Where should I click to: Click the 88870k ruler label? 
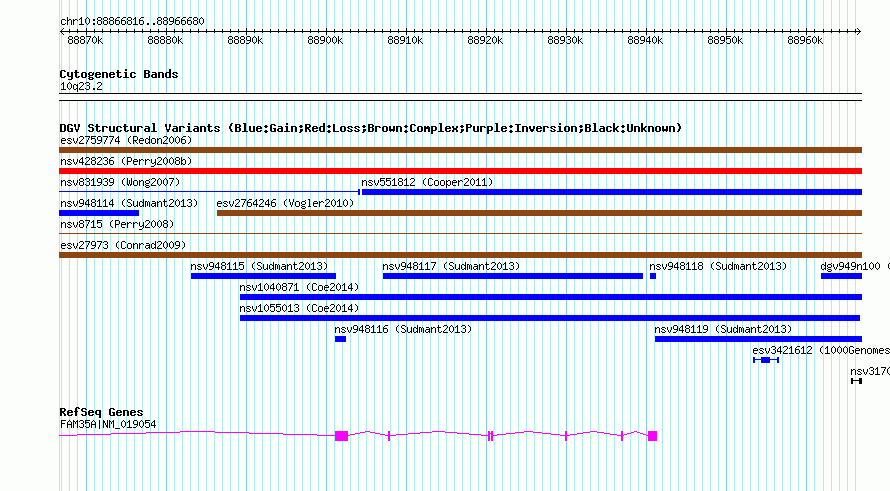click(85, 40)
